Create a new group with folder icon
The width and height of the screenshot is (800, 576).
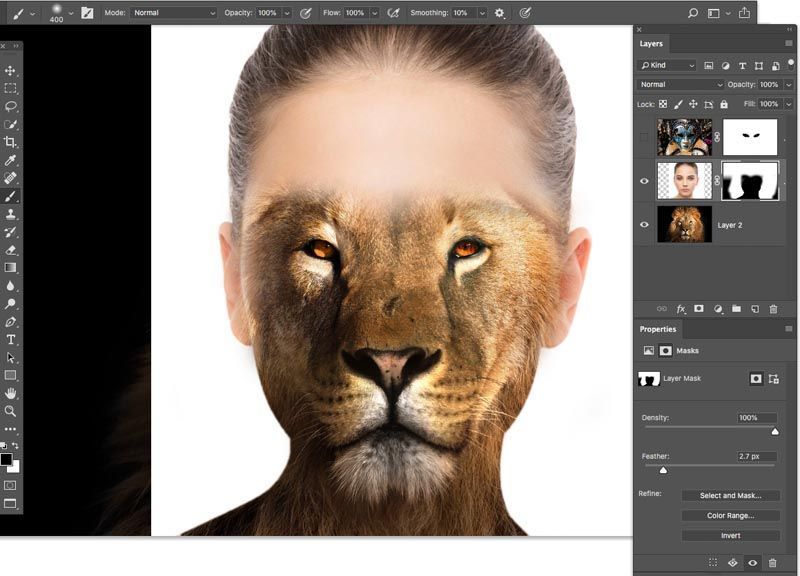point(736,309)
